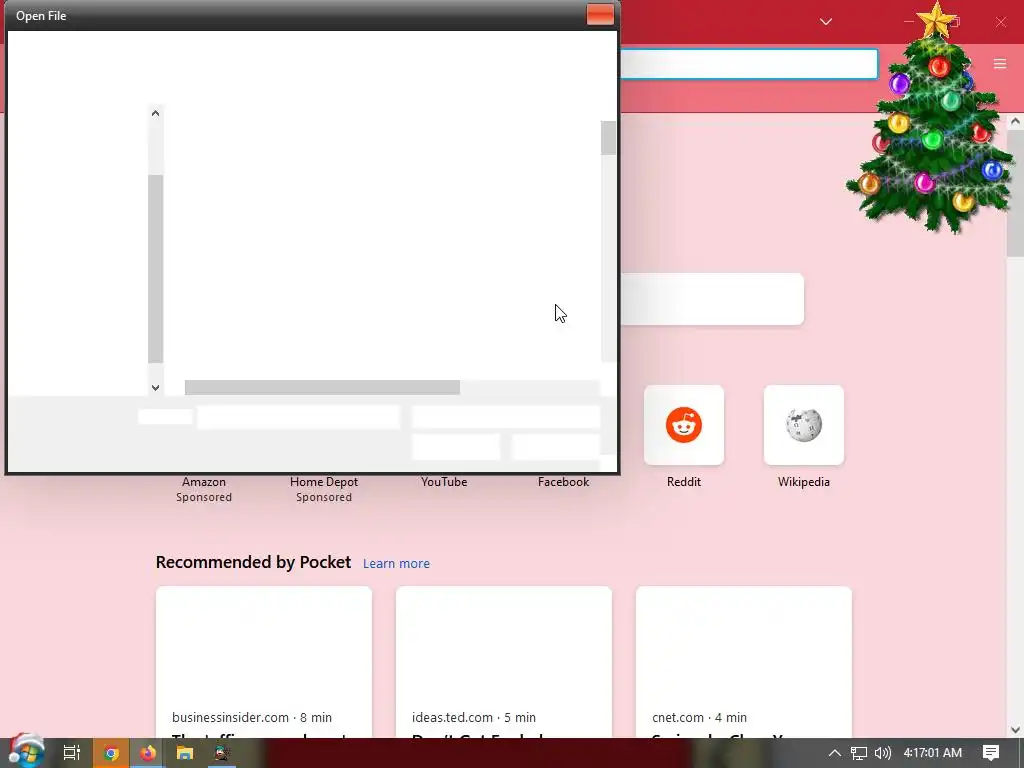Image resolution: width=1024 pixels, height=768 pixels.
Task: Close the Open File dialog
Action: 600,15
